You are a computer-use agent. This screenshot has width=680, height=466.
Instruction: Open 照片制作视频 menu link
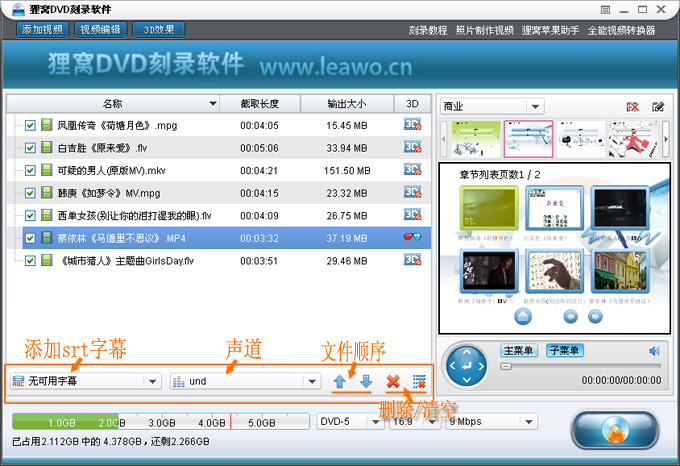tap(484, 30)
